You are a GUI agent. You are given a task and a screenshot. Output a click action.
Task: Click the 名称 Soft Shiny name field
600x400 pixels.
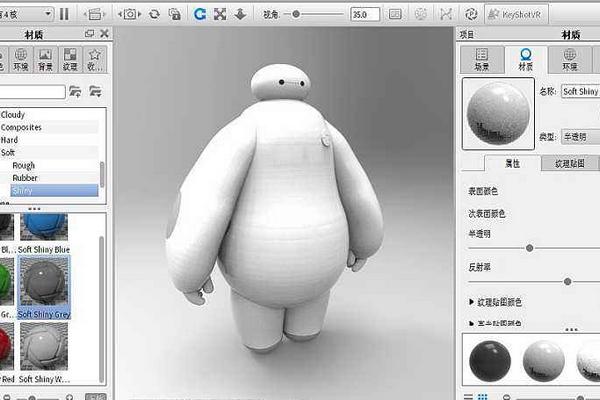580,91
